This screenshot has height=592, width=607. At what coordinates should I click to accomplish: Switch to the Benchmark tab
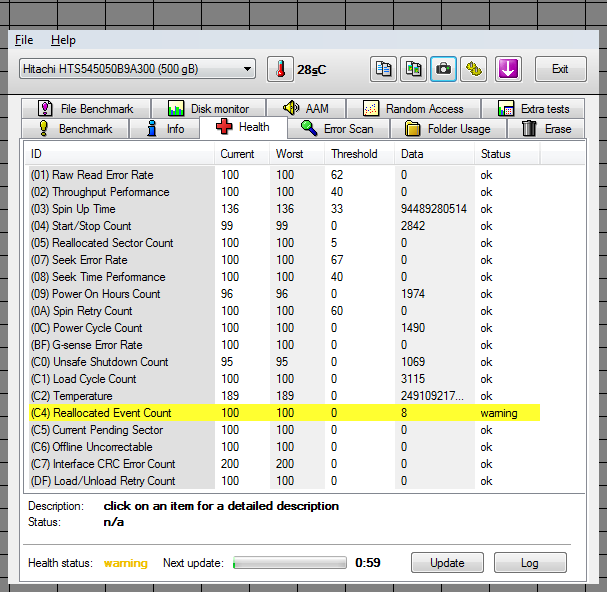point(75,129)
